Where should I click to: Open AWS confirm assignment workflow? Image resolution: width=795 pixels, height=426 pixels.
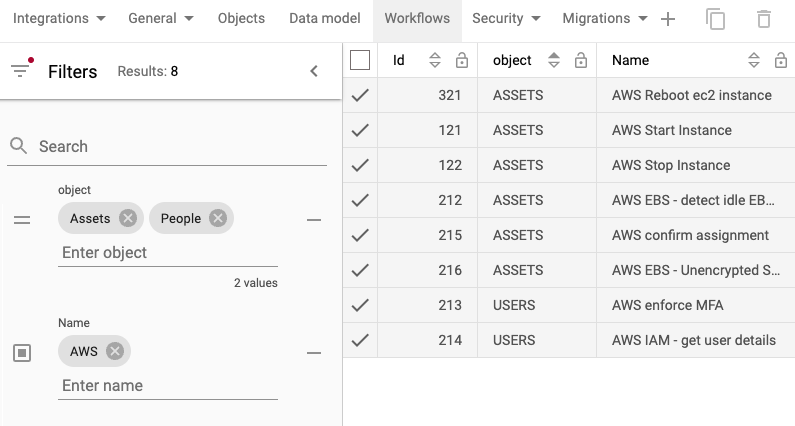[690, 235]
